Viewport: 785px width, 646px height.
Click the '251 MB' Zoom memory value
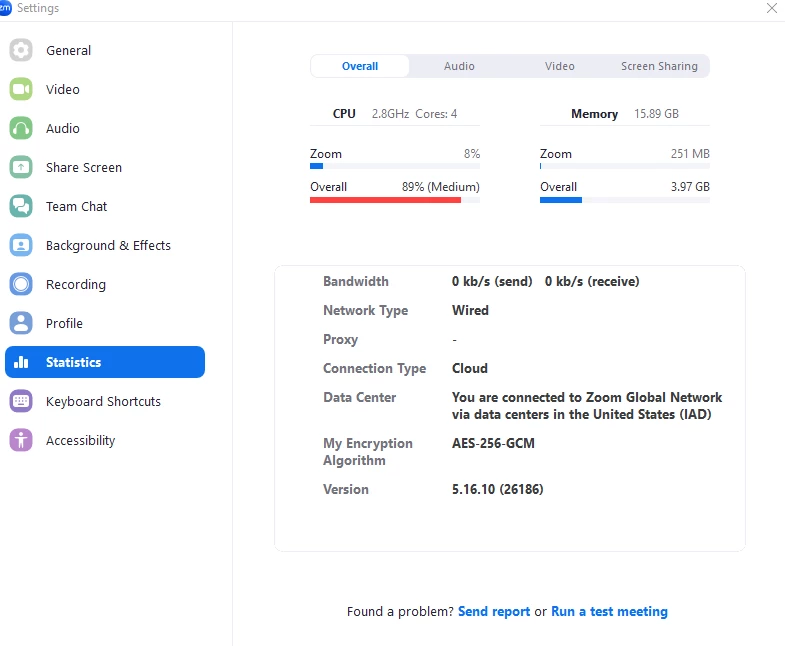[x=690, y=154]
